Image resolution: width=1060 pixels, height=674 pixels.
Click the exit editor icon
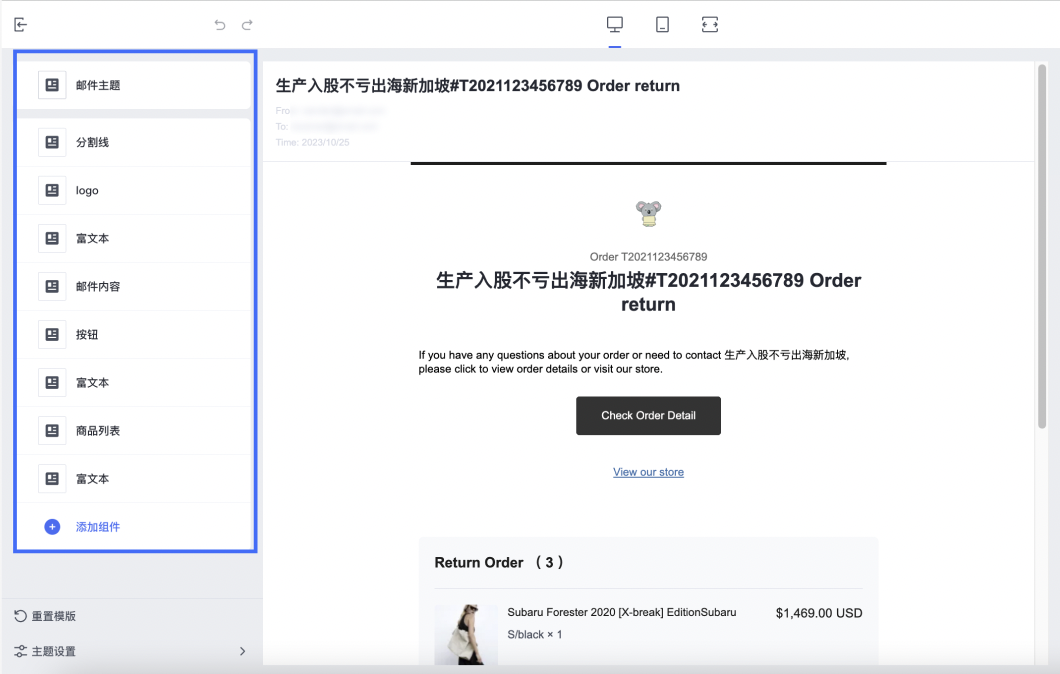(x=20, y=25)
